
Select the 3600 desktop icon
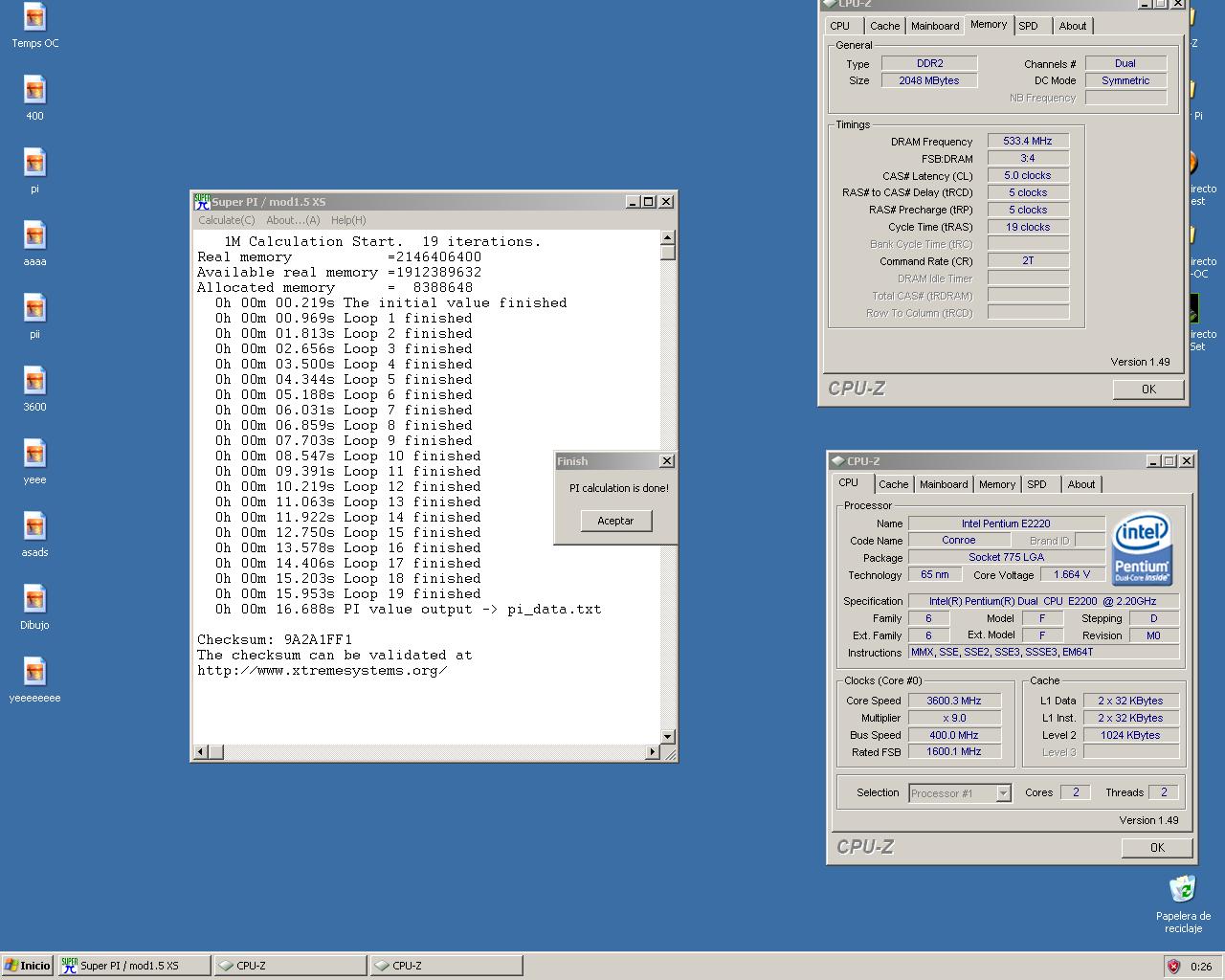coord(34,389)
